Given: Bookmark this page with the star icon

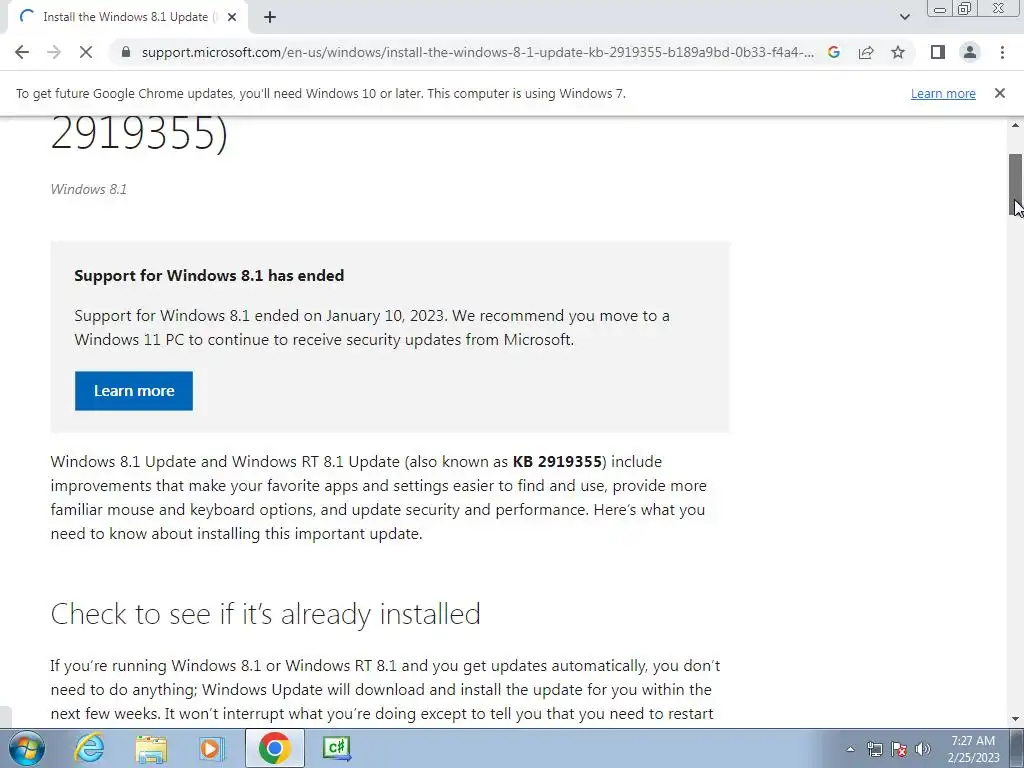Looking at the screenshot, I should [x=898, y=52].
